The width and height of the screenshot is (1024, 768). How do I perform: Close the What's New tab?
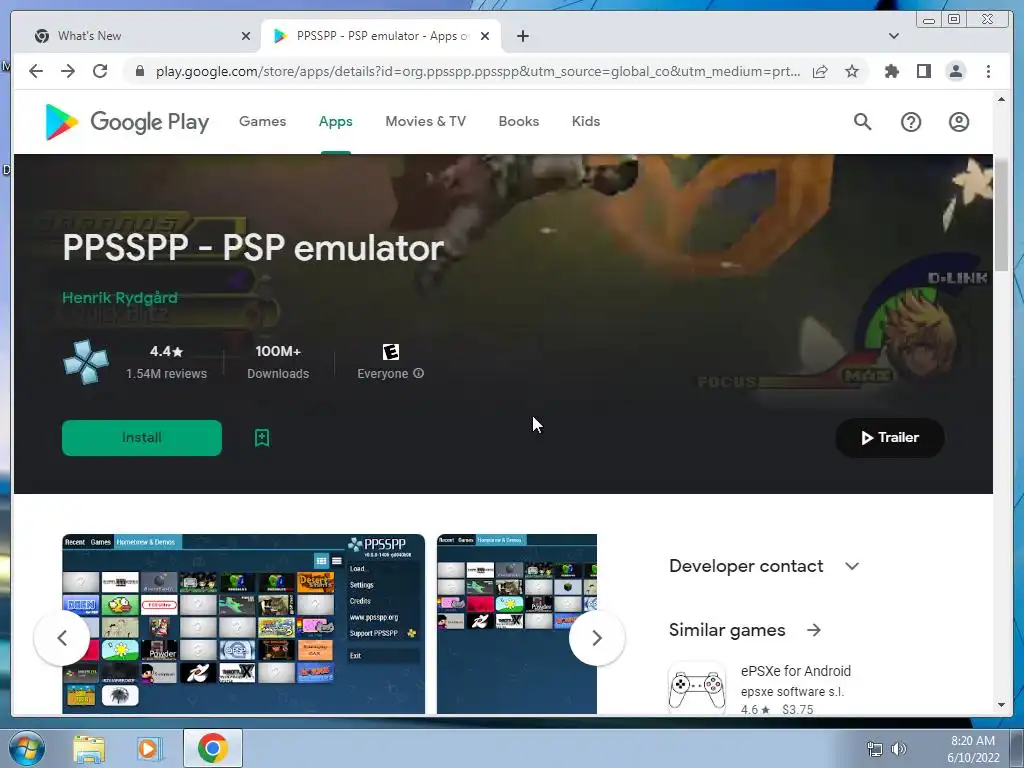tap(246, 36)
